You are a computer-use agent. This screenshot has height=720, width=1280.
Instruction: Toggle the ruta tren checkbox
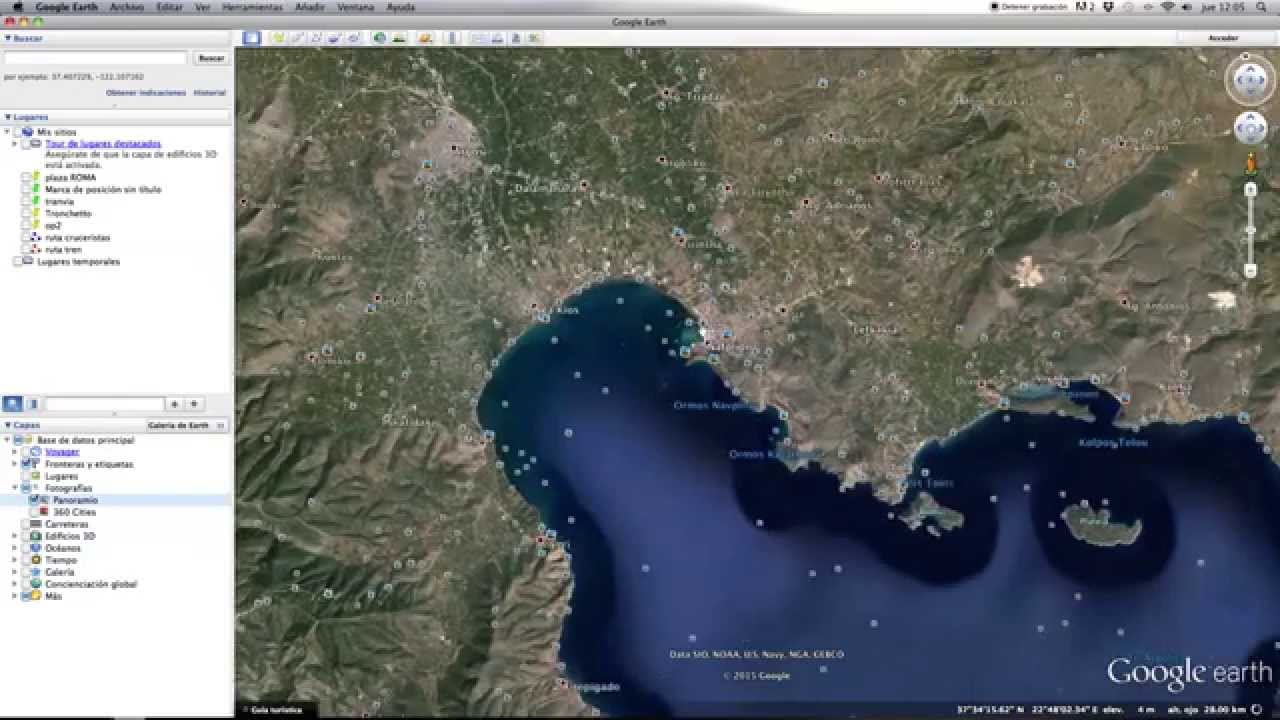(27, 249)
